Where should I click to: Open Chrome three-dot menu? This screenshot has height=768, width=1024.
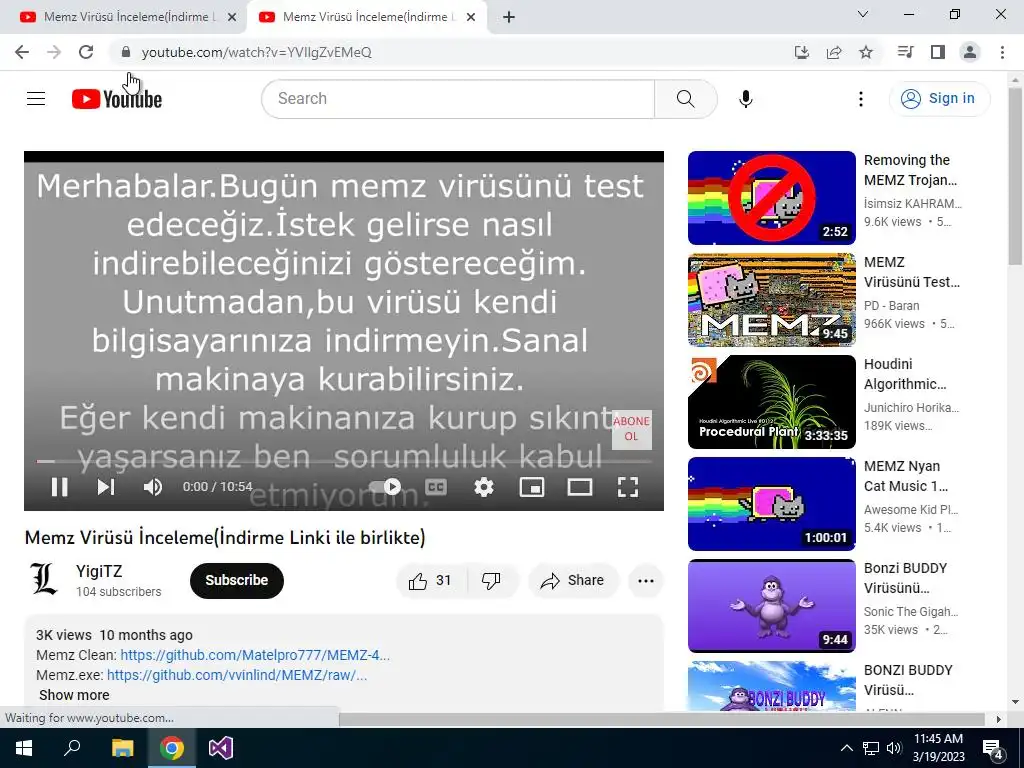pyautogui.click(x=1002, y=52)
